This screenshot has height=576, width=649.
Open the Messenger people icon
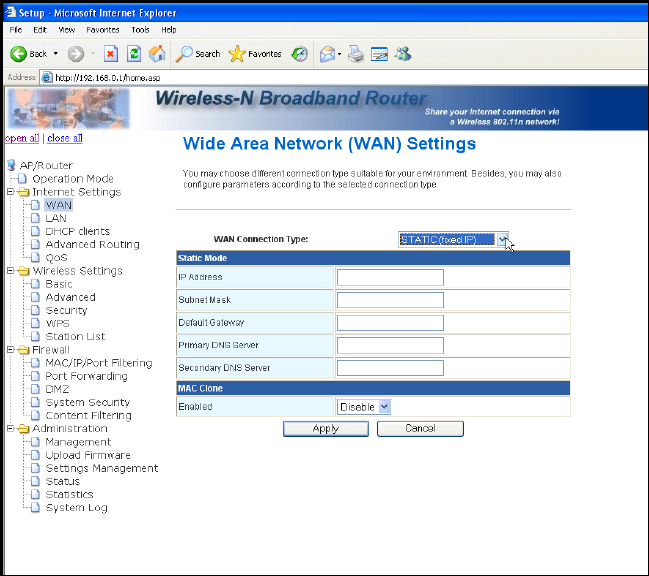(x=403, y=54)
